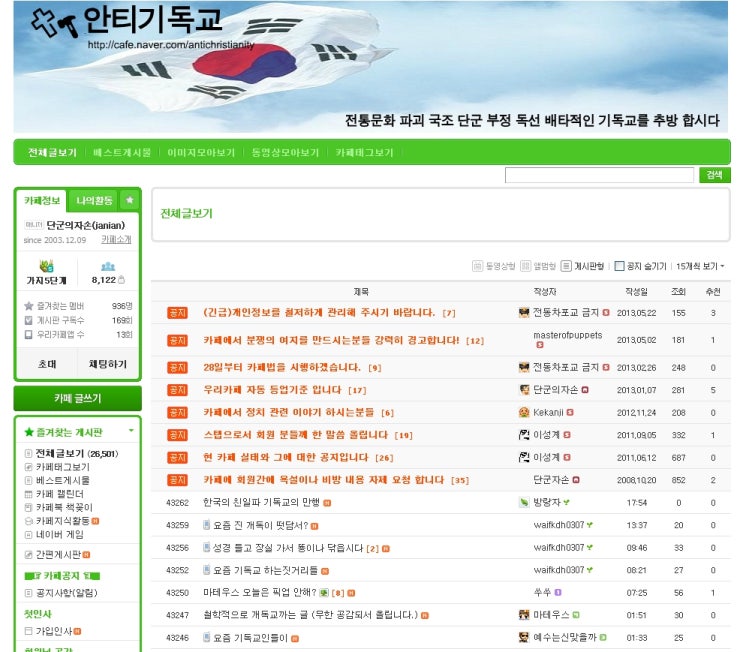Click the 가지5단계 cafe rank icon
The height and width of the screenshot is (652, 743).
[45, 266]
